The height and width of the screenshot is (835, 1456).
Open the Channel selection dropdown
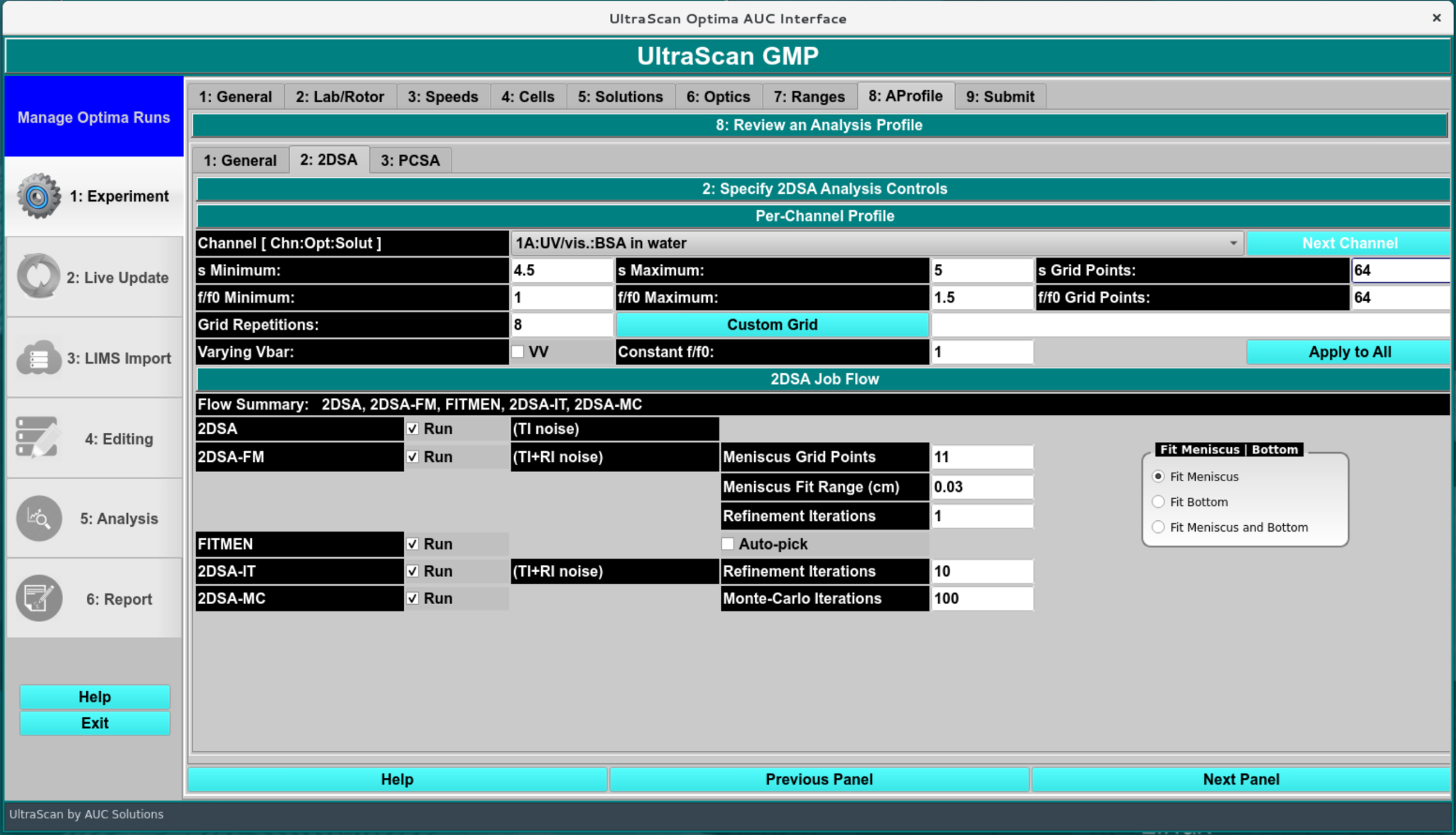pos(876,243)
